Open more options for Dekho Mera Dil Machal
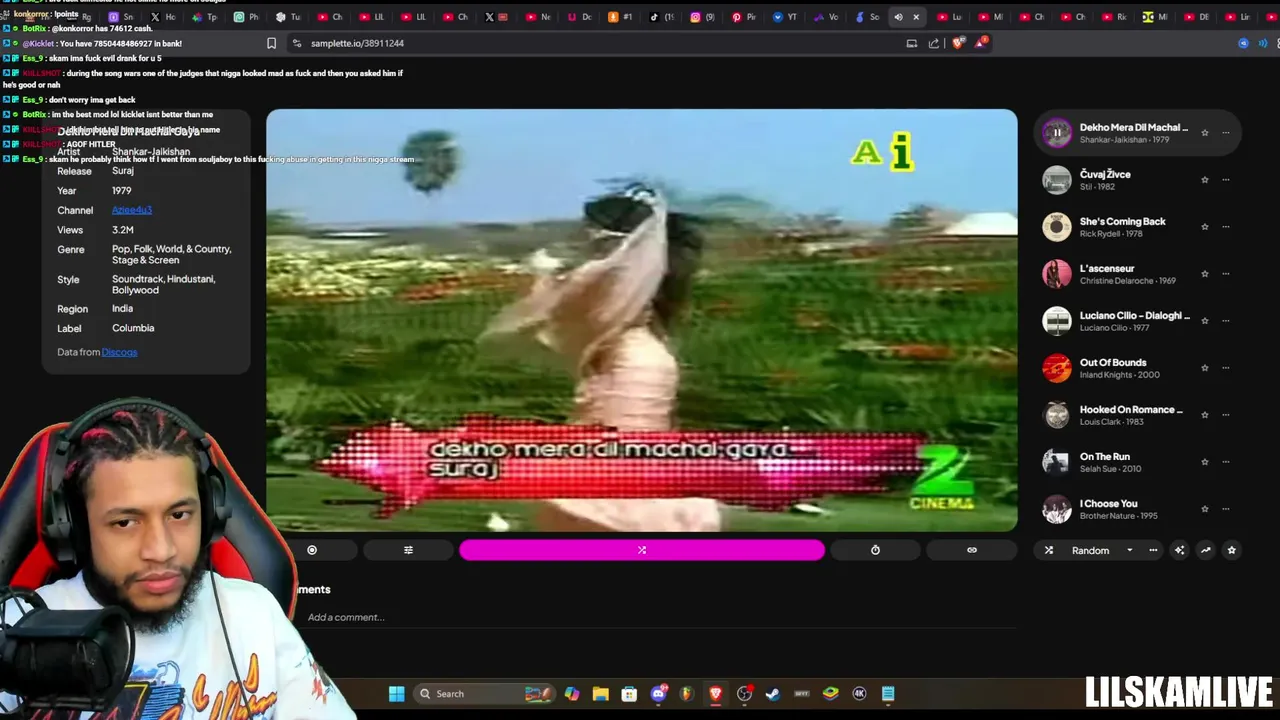Viewport: 1280px width, 720px height. [1226, 133]
